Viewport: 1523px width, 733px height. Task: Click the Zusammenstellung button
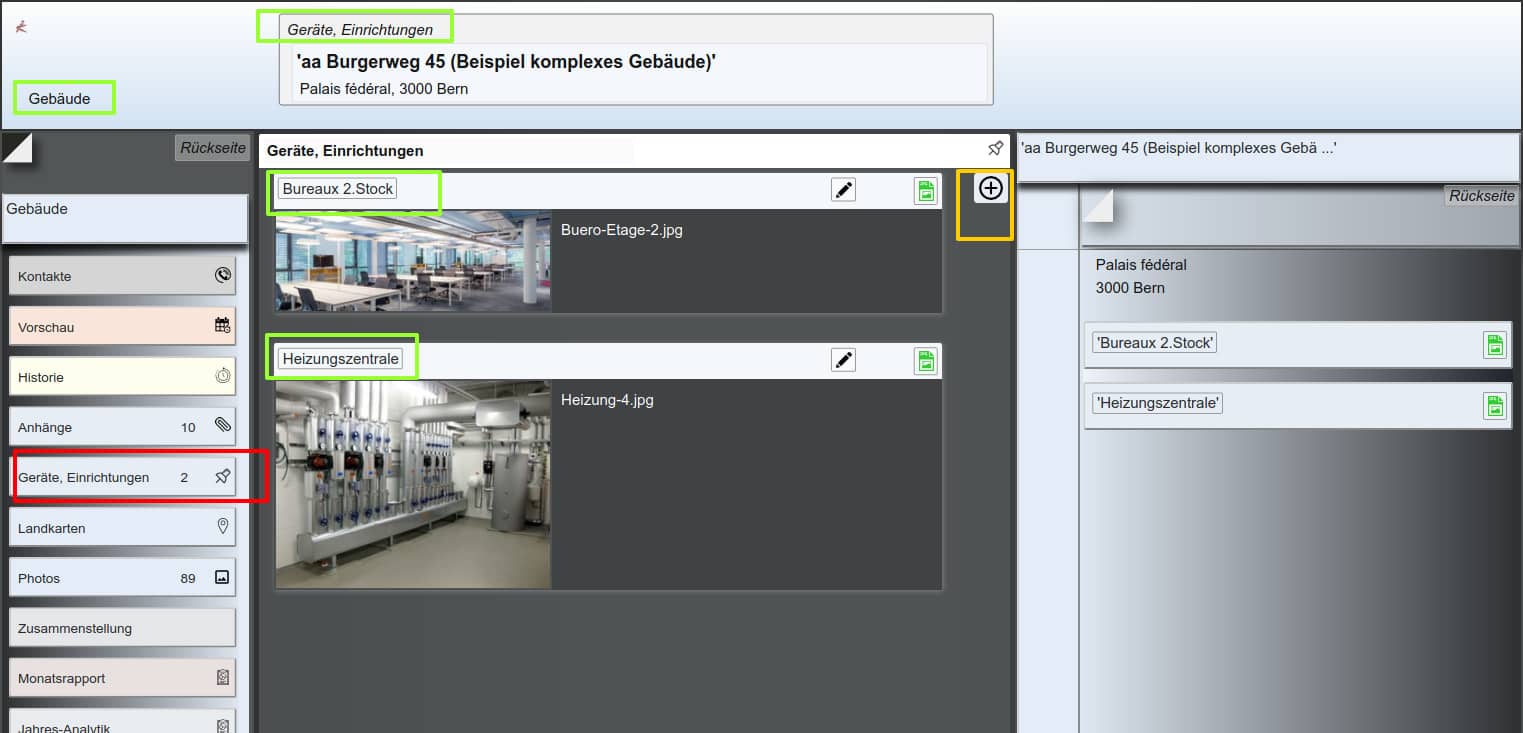[122, 628]
